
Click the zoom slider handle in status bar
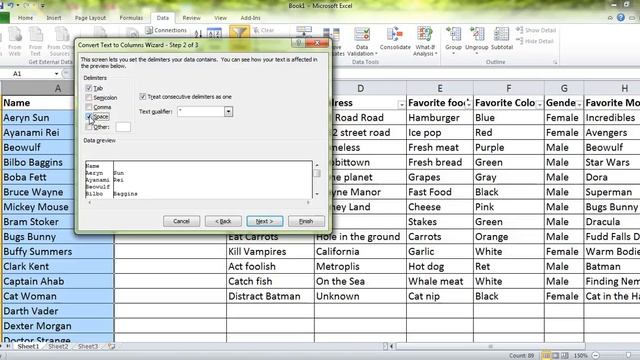(629, 356)
